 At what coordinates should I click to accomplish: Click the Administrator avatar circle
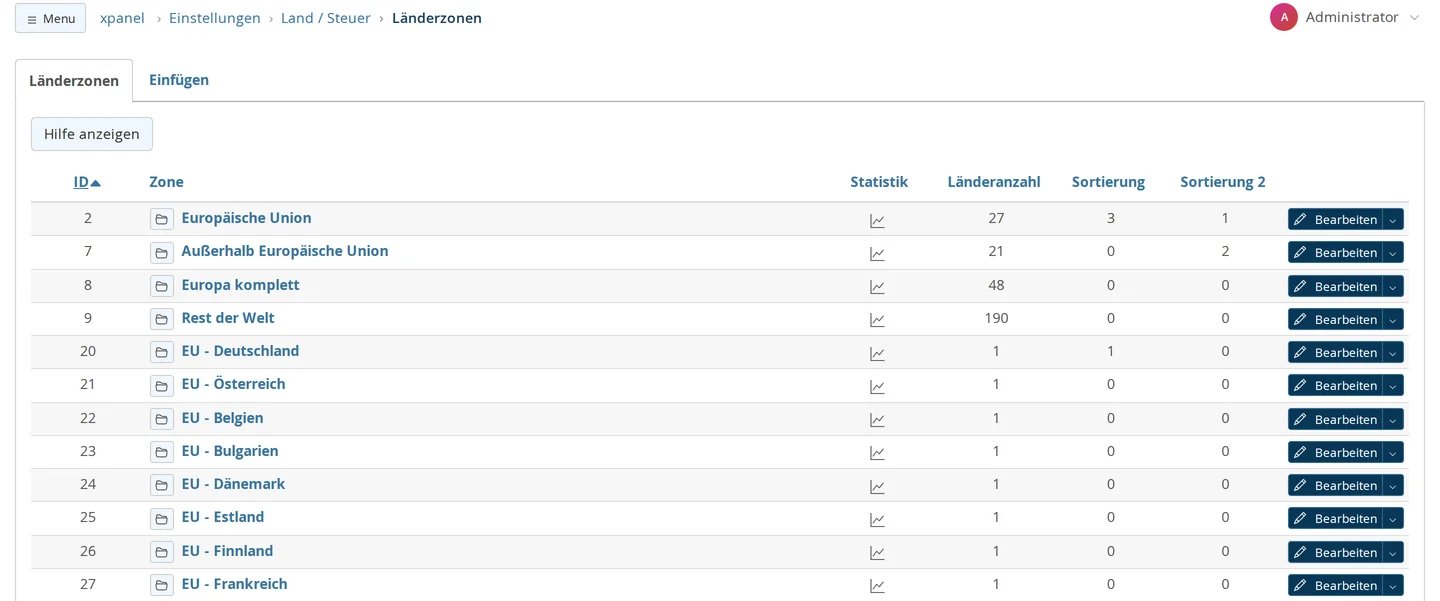(1284, 17)
